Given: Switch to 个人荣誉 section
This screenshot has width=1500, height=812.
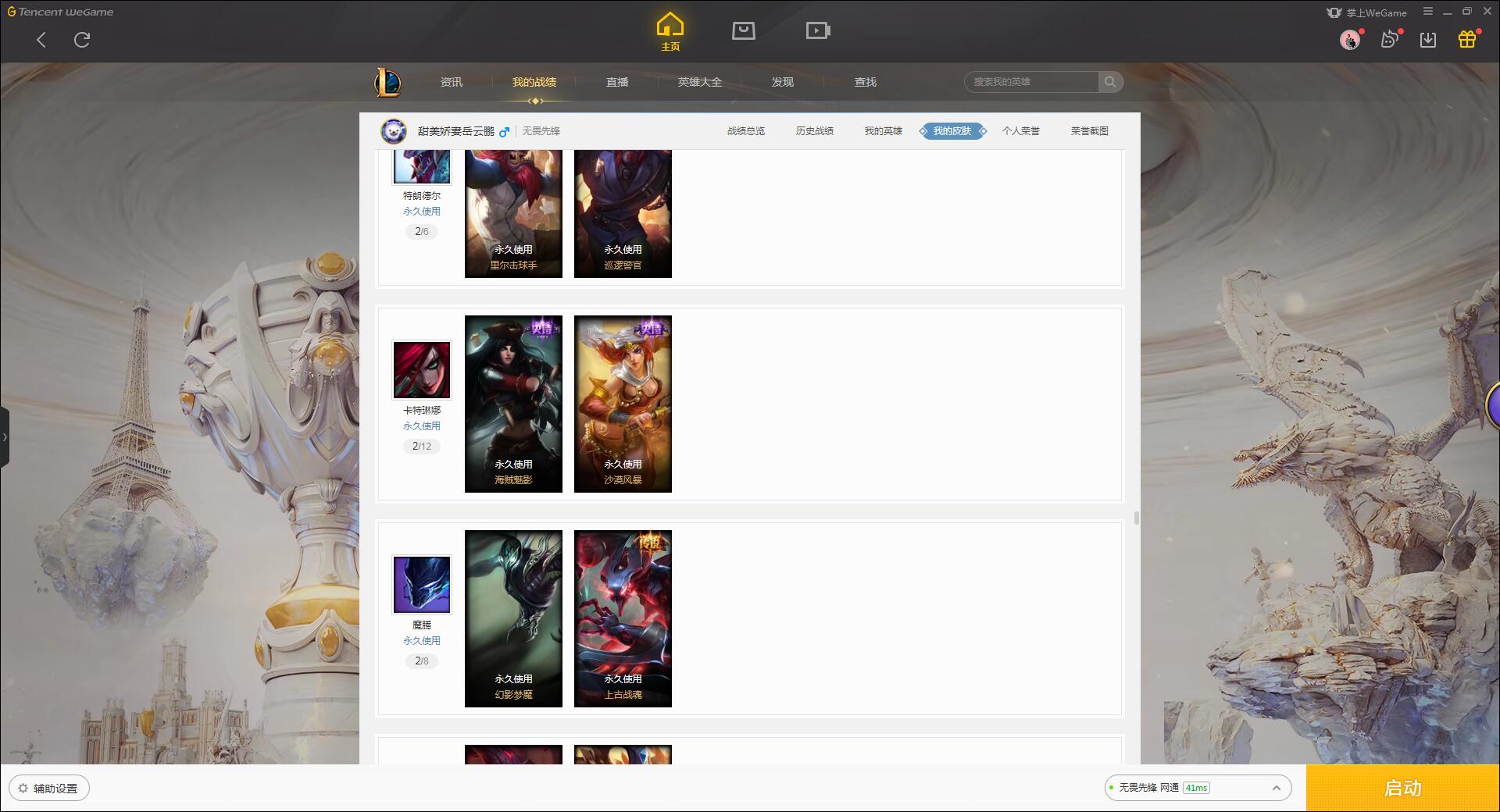Looking at the screenshot, I should click(x=1021, y=131).
